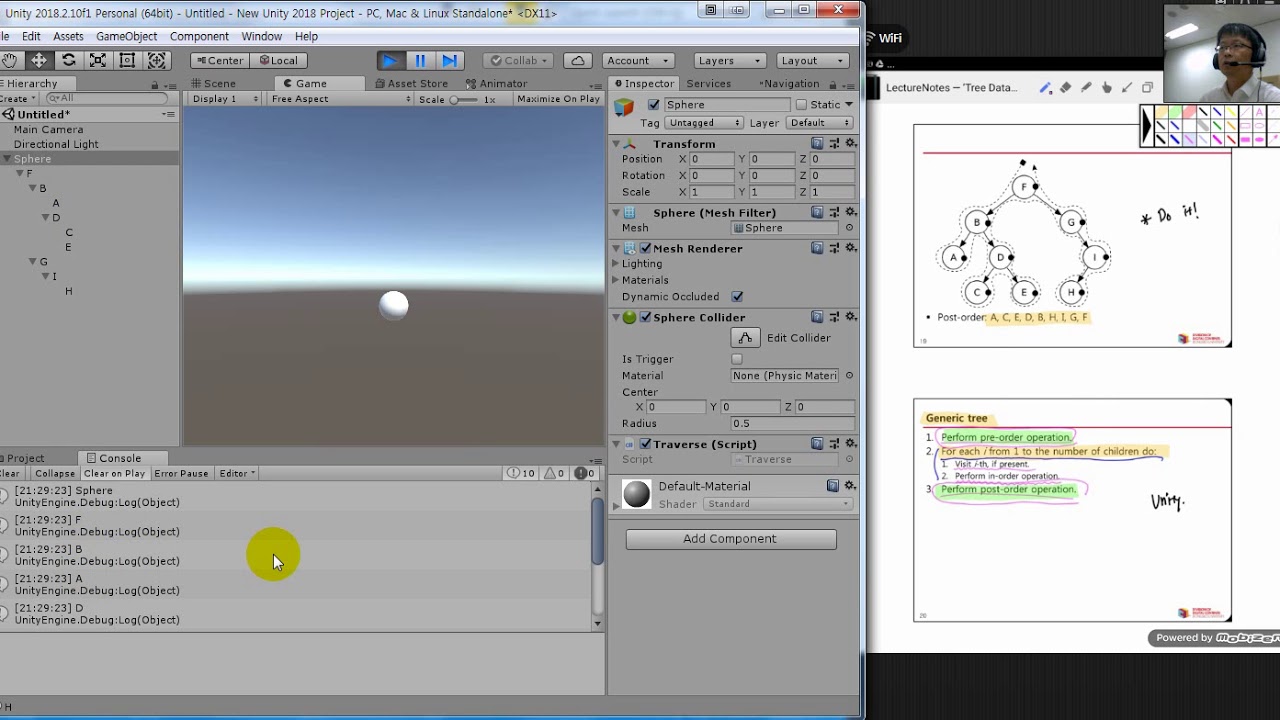Toggle Error Pause in Console

pyautogui.click(x=181, y=474)
